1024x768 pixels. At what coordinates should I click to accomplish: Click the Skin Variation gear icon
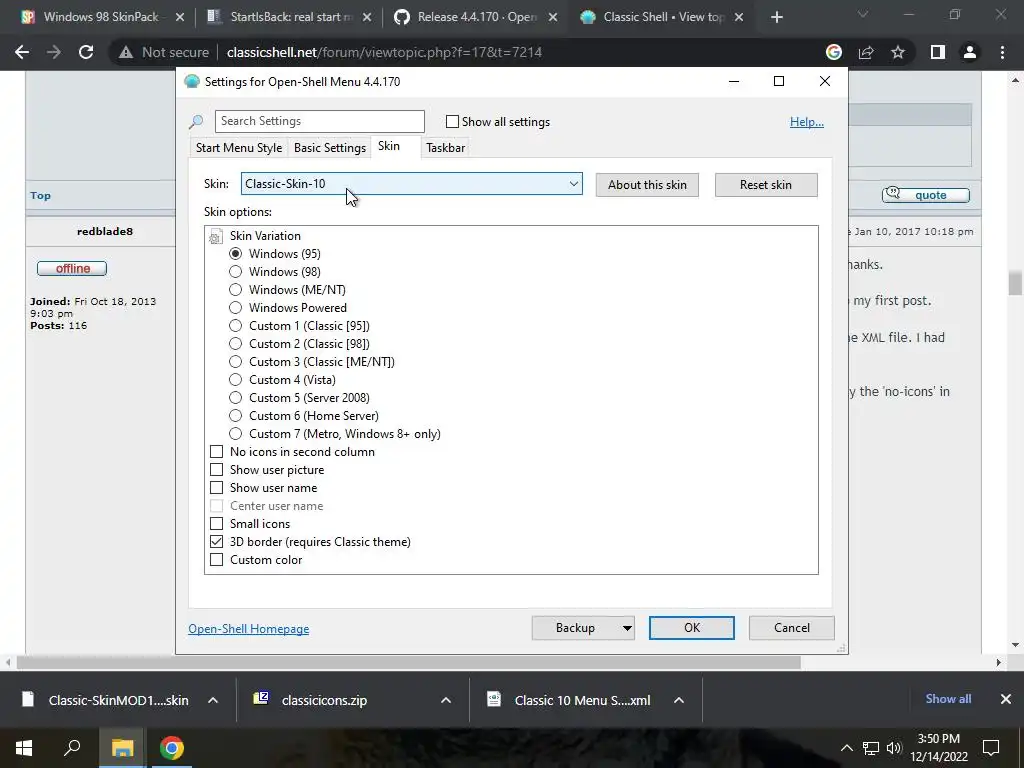(x=216, y=237)
